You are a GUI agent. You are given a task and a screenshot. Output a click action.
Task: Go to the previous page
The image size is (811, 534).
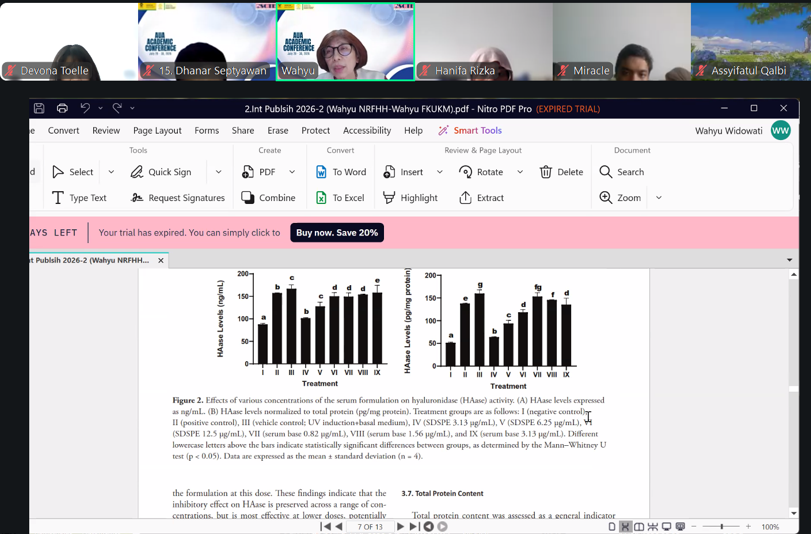(x=339, y=527)
